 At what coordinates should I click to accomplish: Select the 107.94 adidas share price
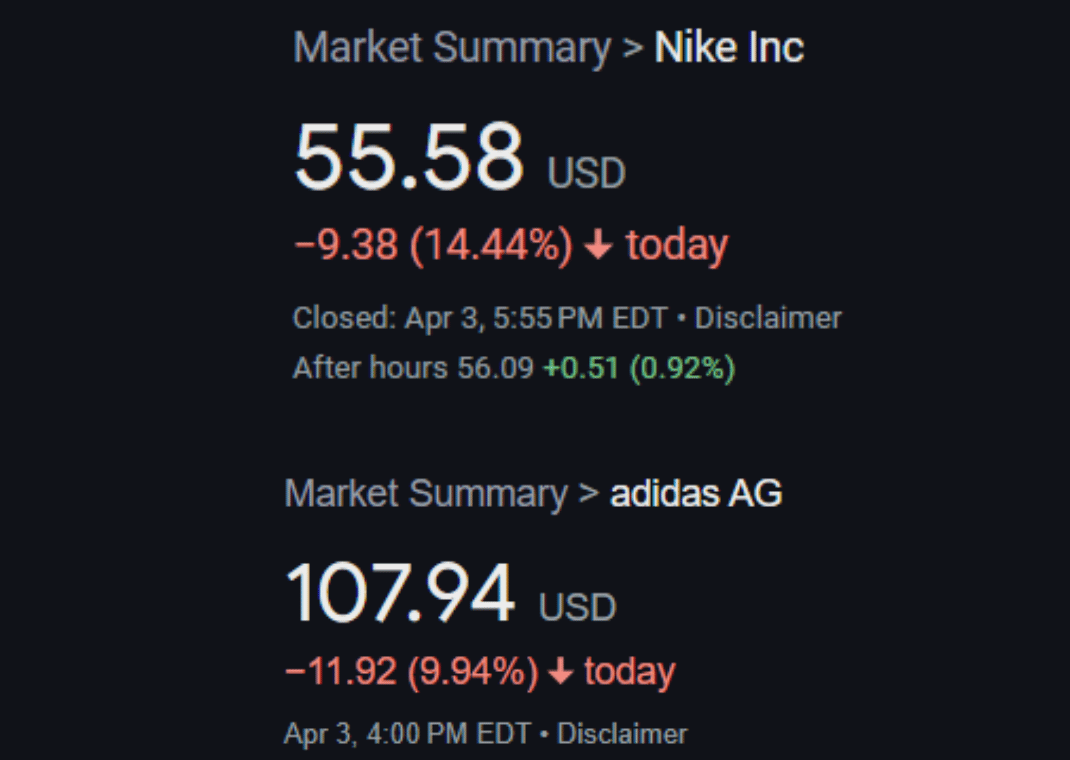[400, 594]
